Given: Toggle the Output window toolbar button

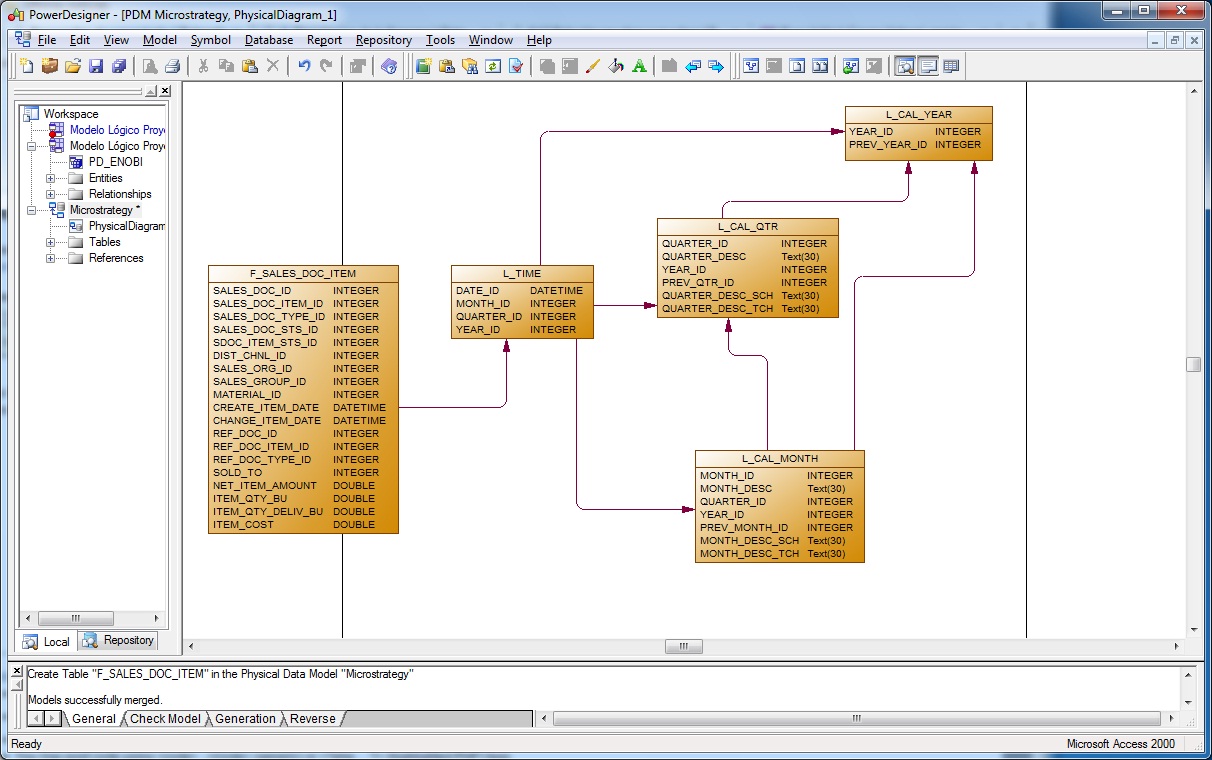Looking at the screenshot, I should [x=928, y=66].
